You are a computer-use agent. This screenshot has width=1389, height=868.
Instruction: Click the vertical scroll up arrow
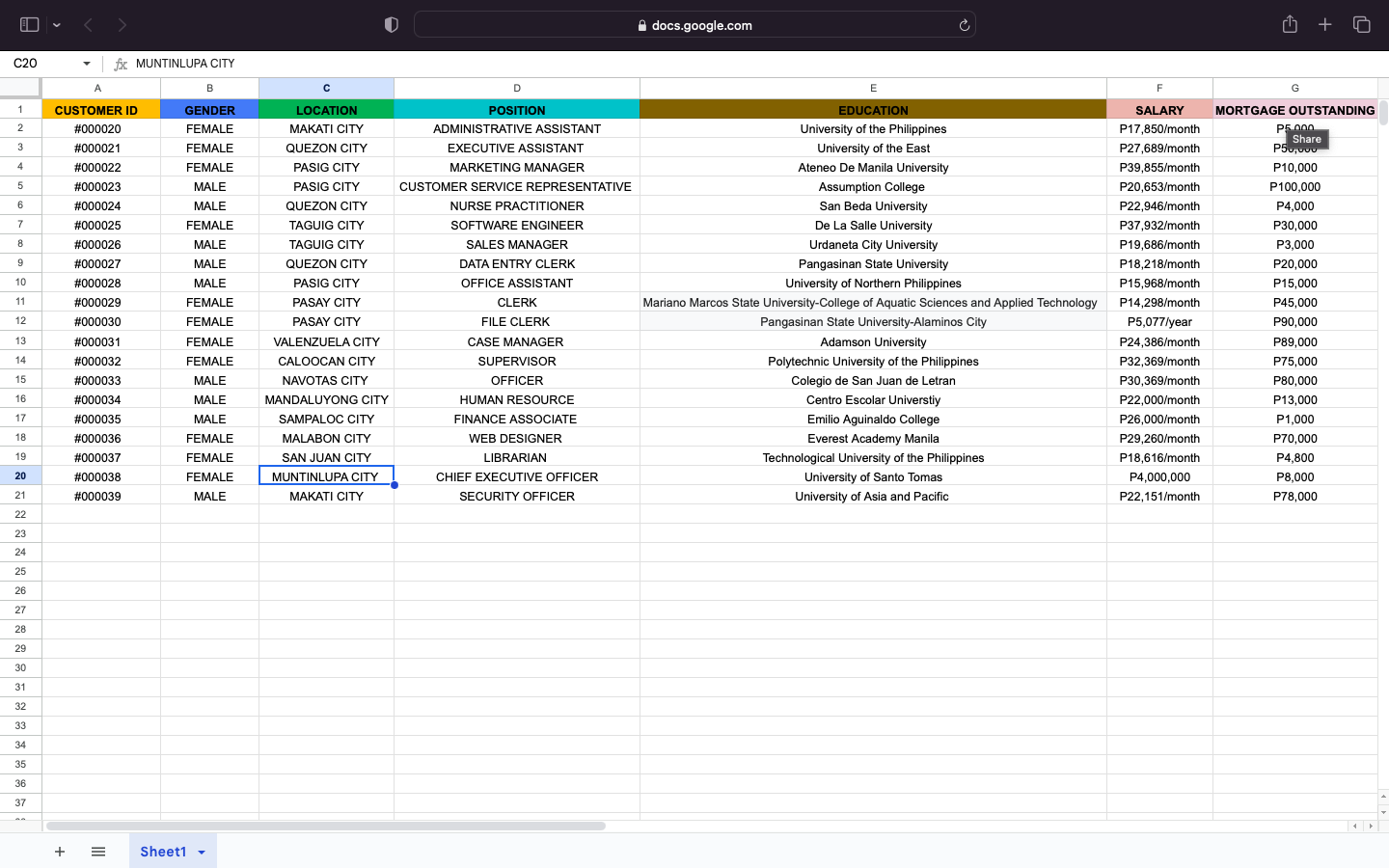pos(1383,797)
